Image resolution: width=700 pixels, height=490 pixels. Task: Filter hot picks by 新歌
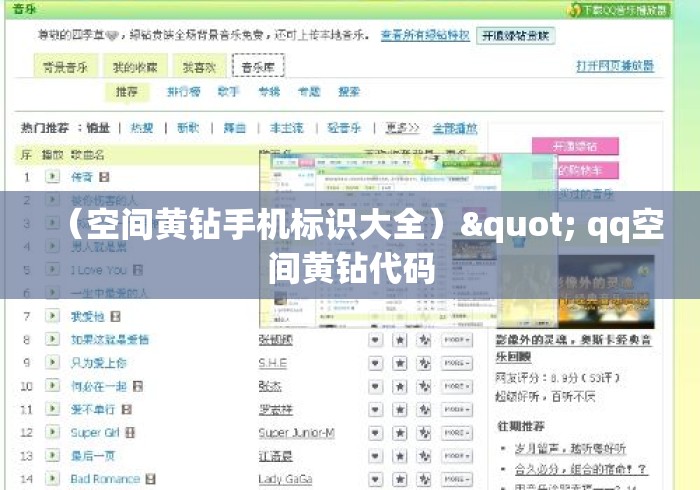pos(188,128)
